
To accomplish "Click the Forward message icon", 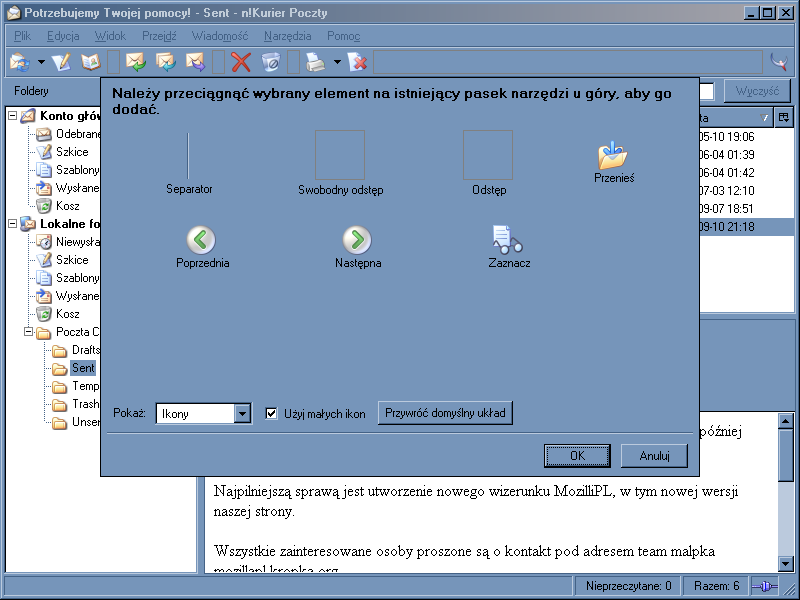I will click(x=195, y=62).
